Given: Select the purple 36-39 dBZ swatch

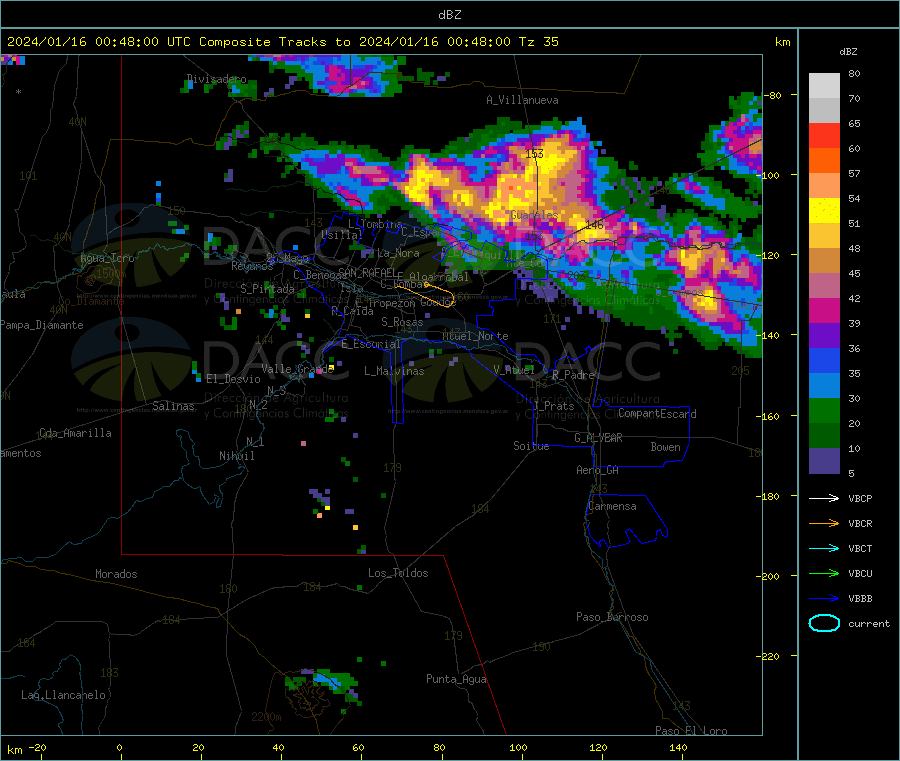Looking at the screenshot, I should [x=824, y=336].
